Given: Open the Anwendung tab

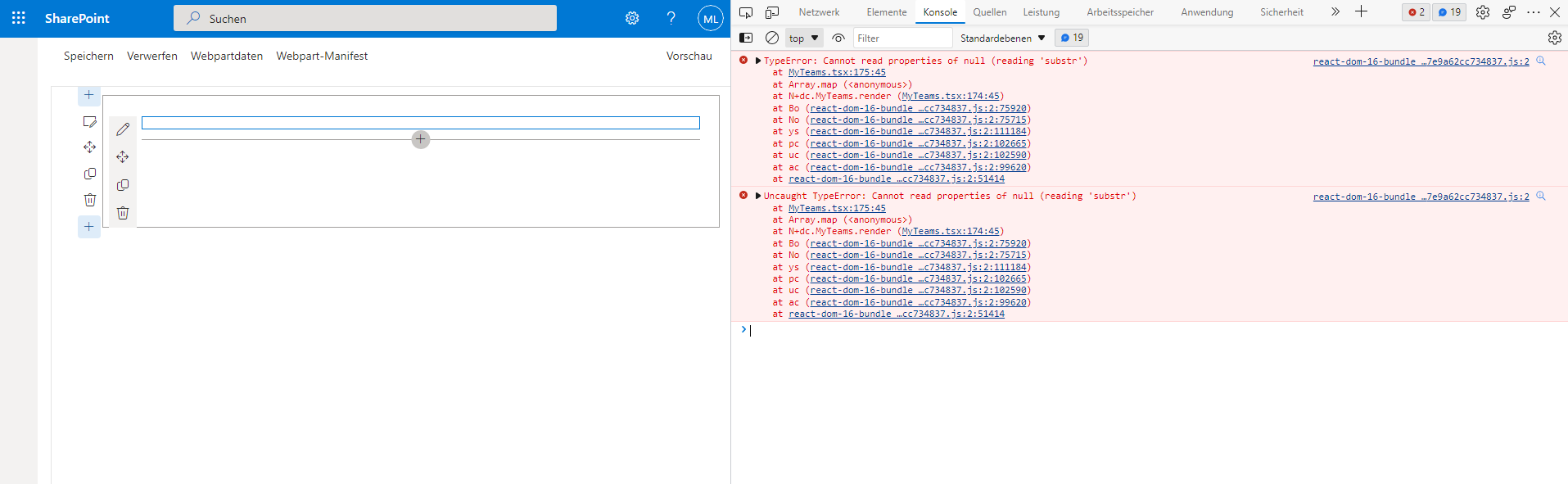Looking at the screenshot, I should pyautogui.click(x=1207, y=12).
